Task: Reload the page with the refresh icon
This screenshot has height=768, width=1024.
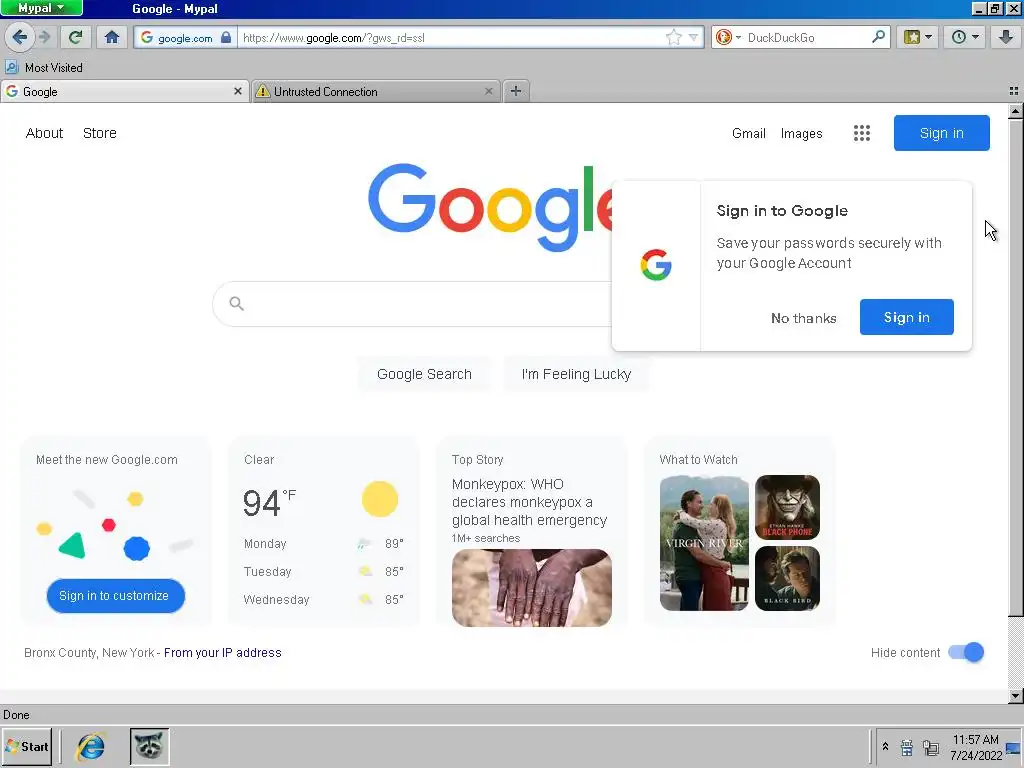Action: click(x=76, y=37)
